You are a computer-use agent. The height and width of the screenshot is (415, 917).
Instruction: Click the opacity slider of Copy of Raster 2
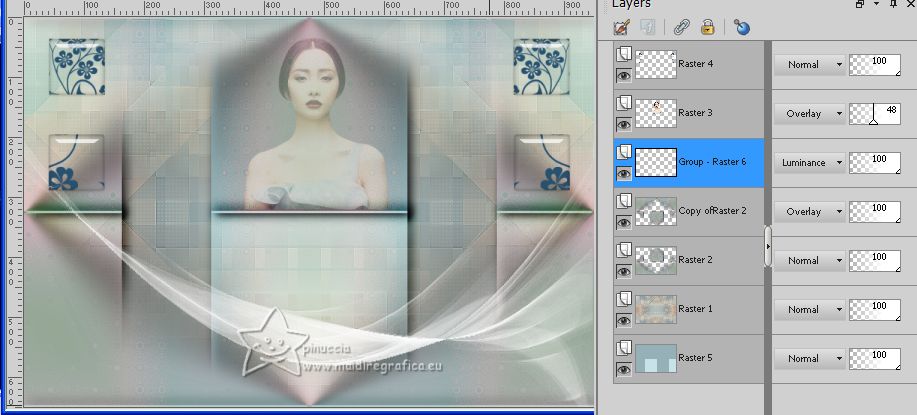pos(875,212)
